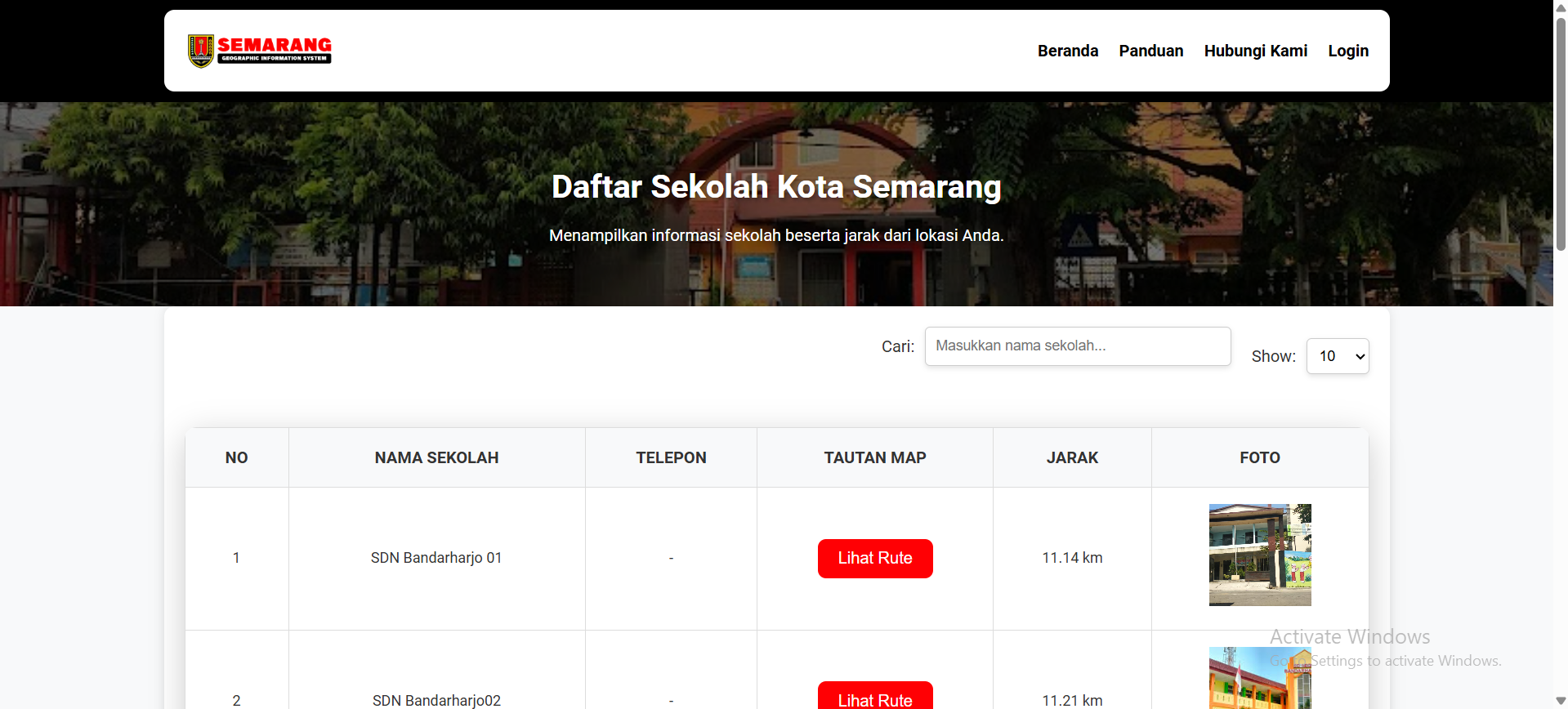Open the Hubungi Kami link

pos(1255,51)
